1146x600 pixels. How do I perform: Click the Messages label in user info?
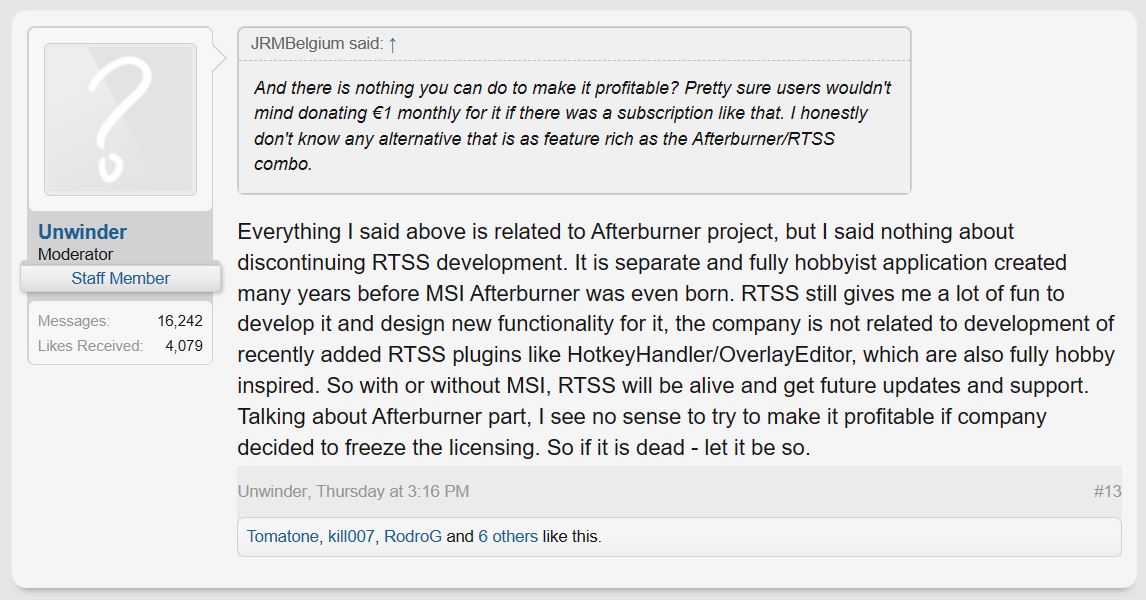(x=74, y=321)
